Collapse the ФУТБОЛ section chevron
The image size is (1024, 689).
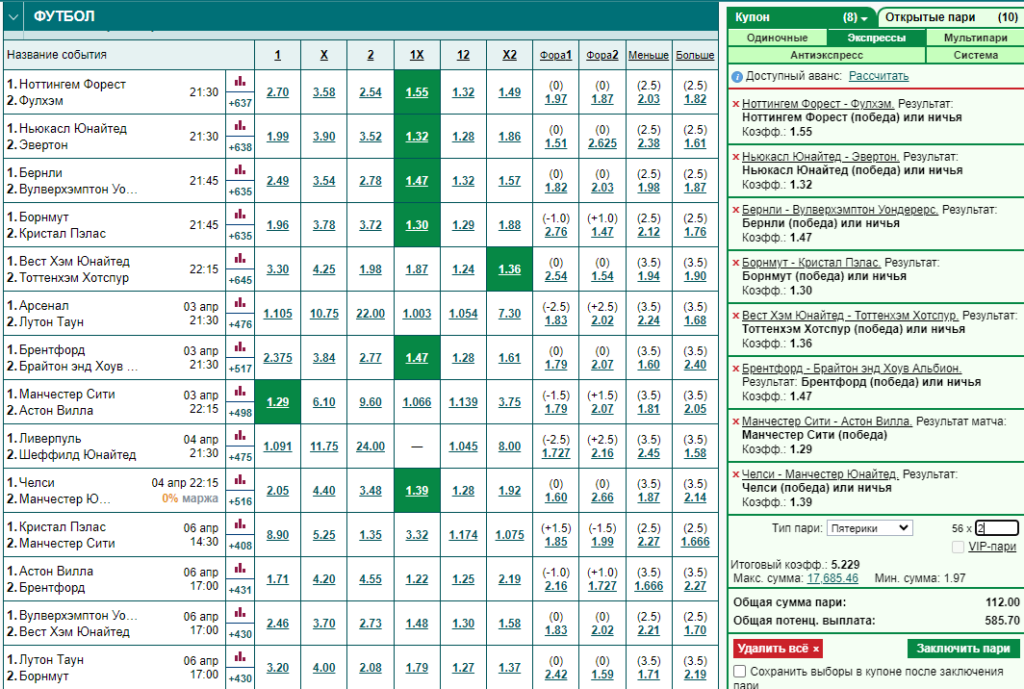click(x=12, y=16)
